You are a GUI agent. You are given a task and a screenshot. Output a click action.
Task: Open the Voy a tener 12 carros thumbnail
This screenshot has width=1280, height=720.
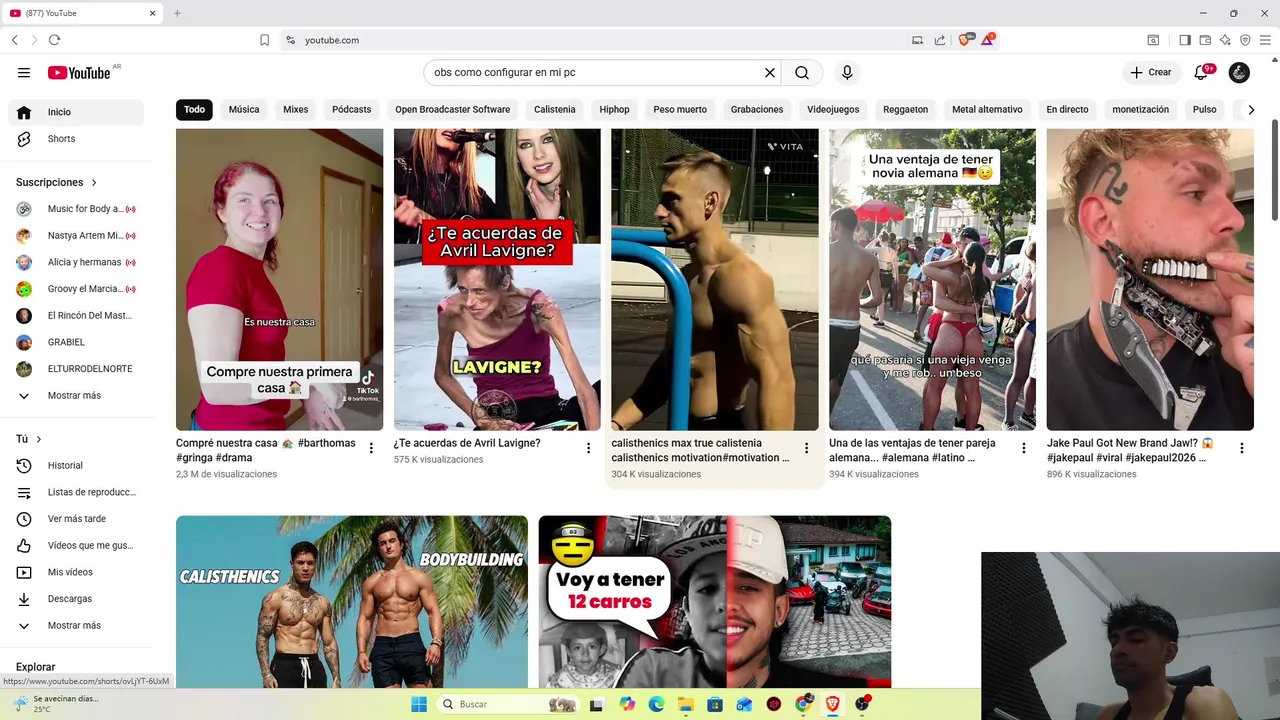[x=715, y=602]
